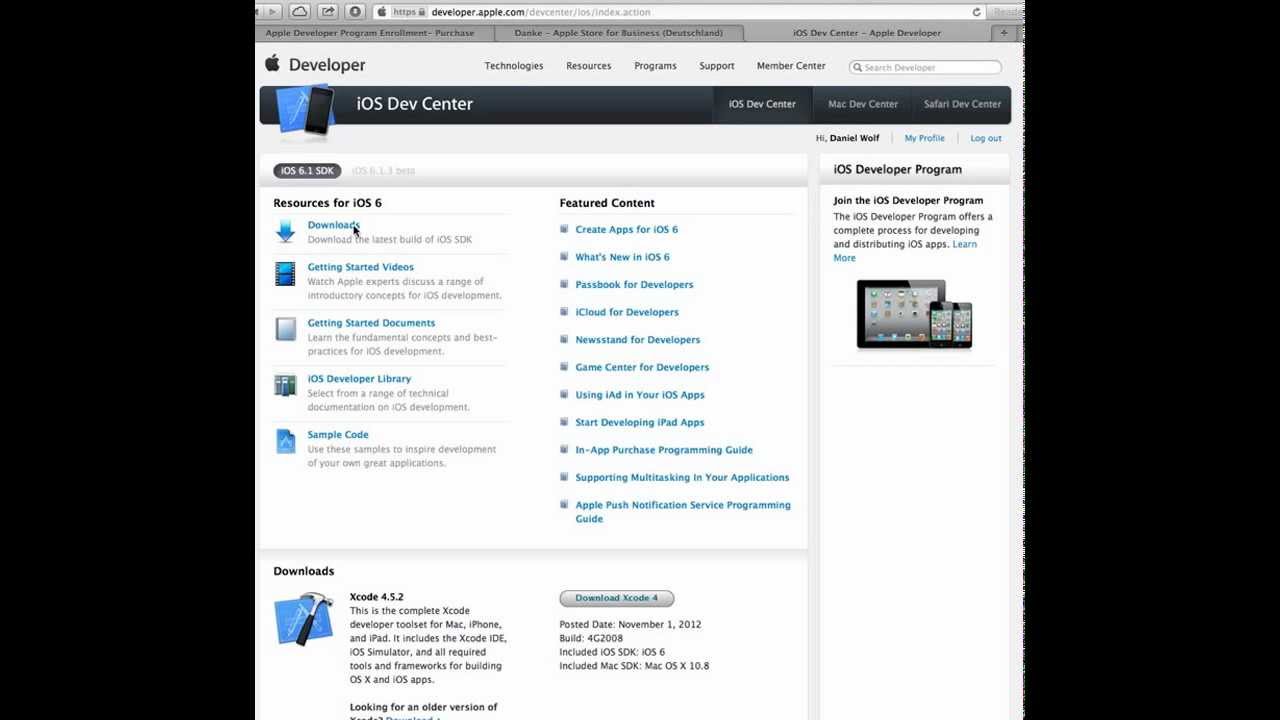Click the Xcode 4.5.2 hammer icon

tap(303, 619)
